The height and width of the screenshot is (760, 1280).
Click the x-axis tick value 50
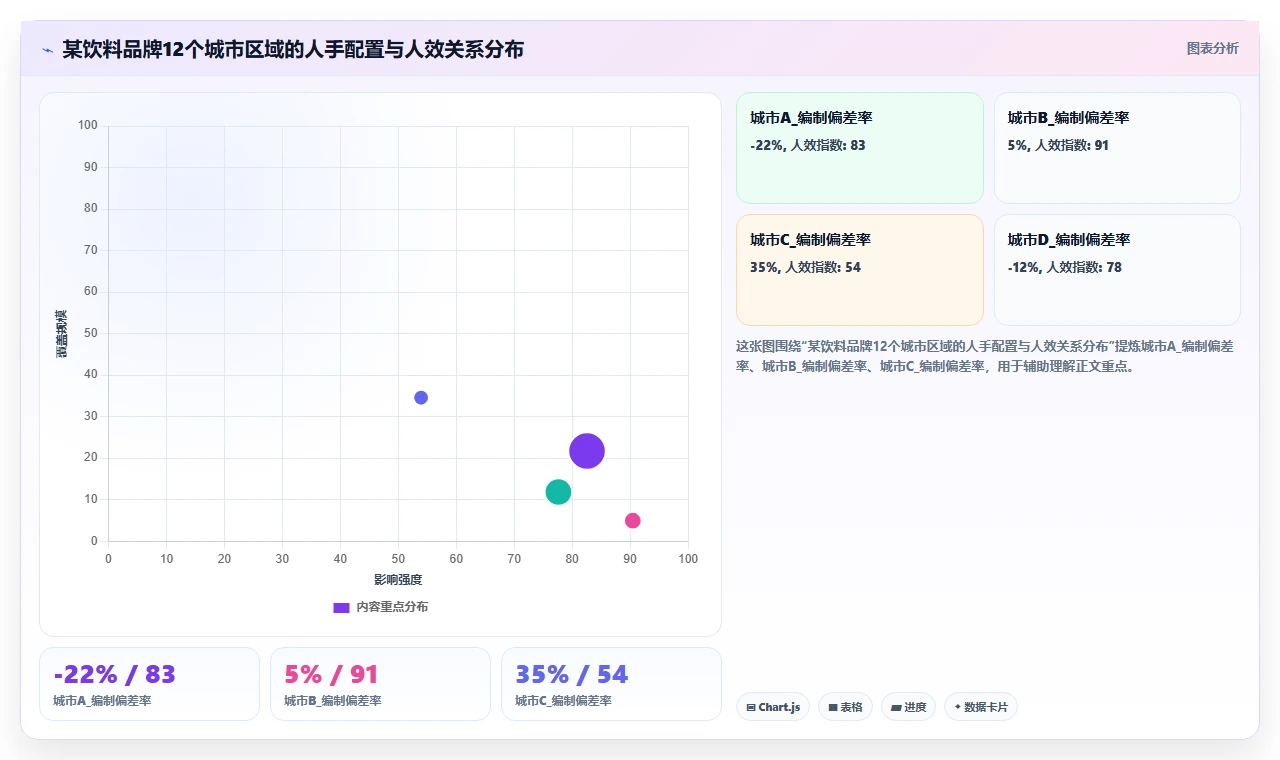coord(398,558)
